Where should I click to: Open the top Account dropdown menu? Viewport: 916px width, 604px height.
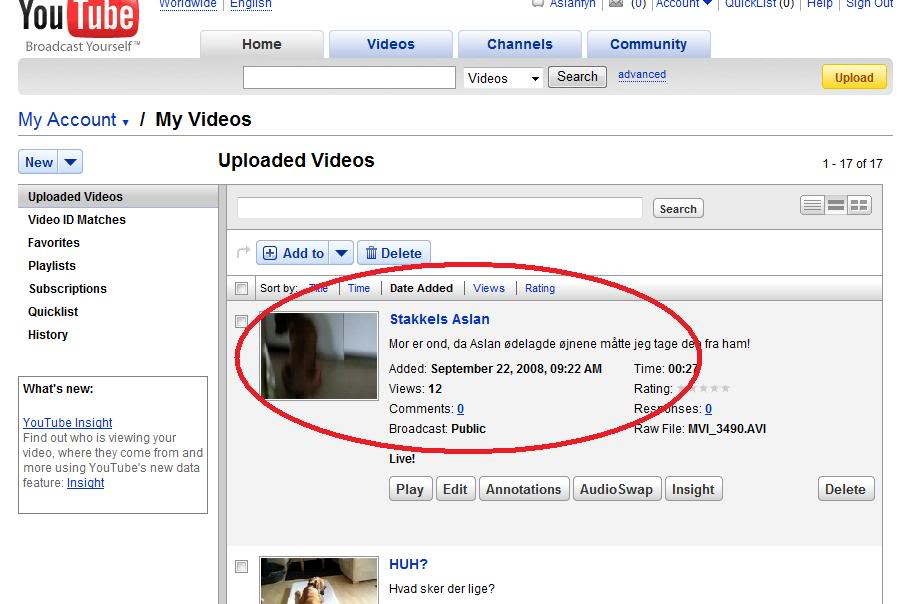coord(683,4)
